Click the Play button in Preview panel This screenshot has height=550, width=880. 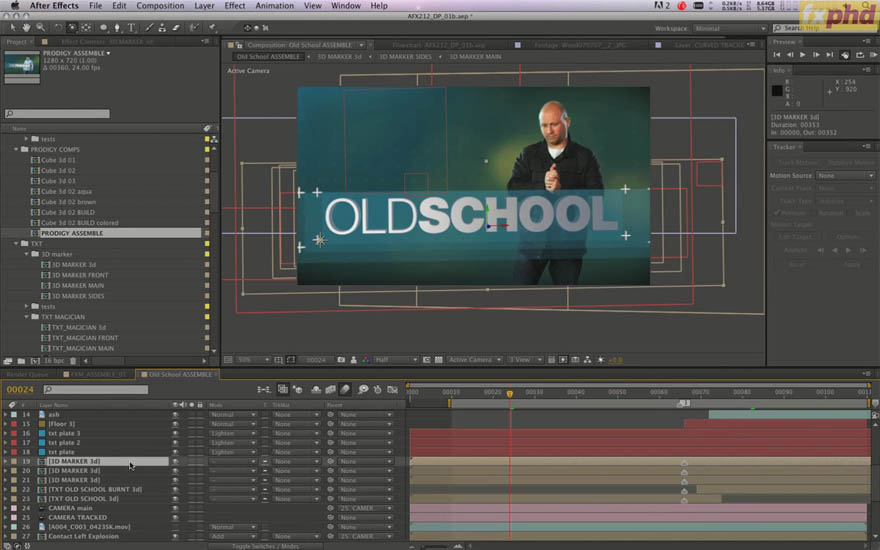pos(803,54)
